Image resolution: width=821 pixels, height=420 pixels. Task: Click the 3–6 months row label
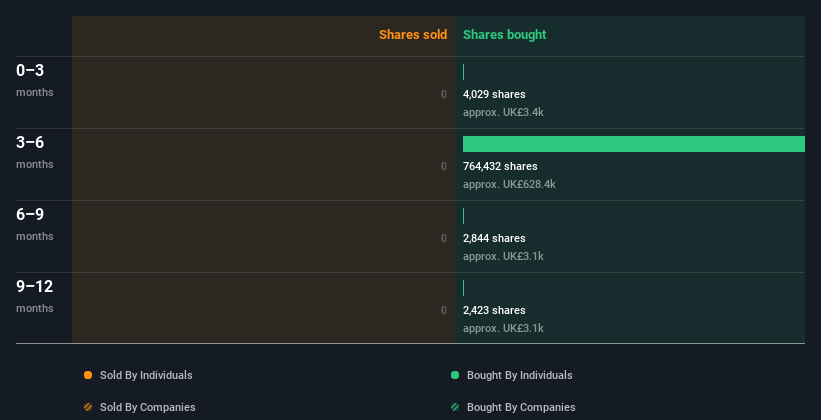point(35,152)
